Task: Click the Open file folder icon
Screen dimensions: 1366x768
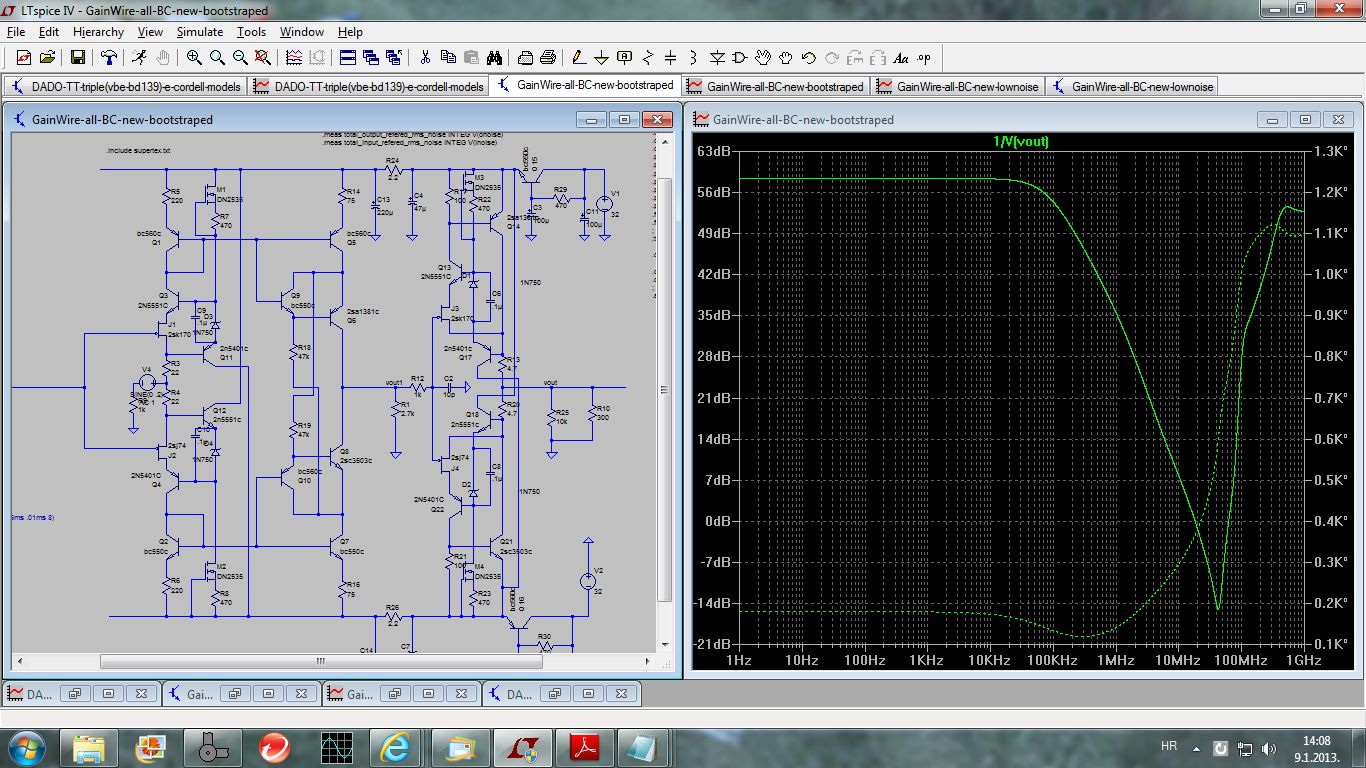Action: 47,57
